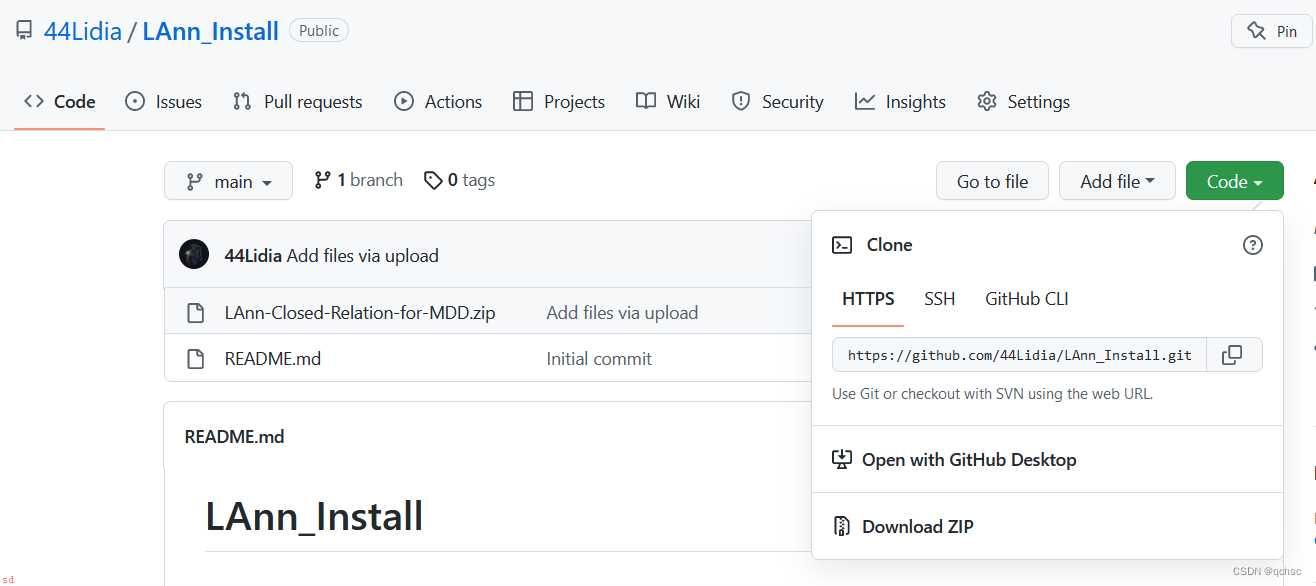Screen dimensions: 1316x586
Task: Click the file icon beside README.md row
Action: pyautogui.click(x=196, y=358)
